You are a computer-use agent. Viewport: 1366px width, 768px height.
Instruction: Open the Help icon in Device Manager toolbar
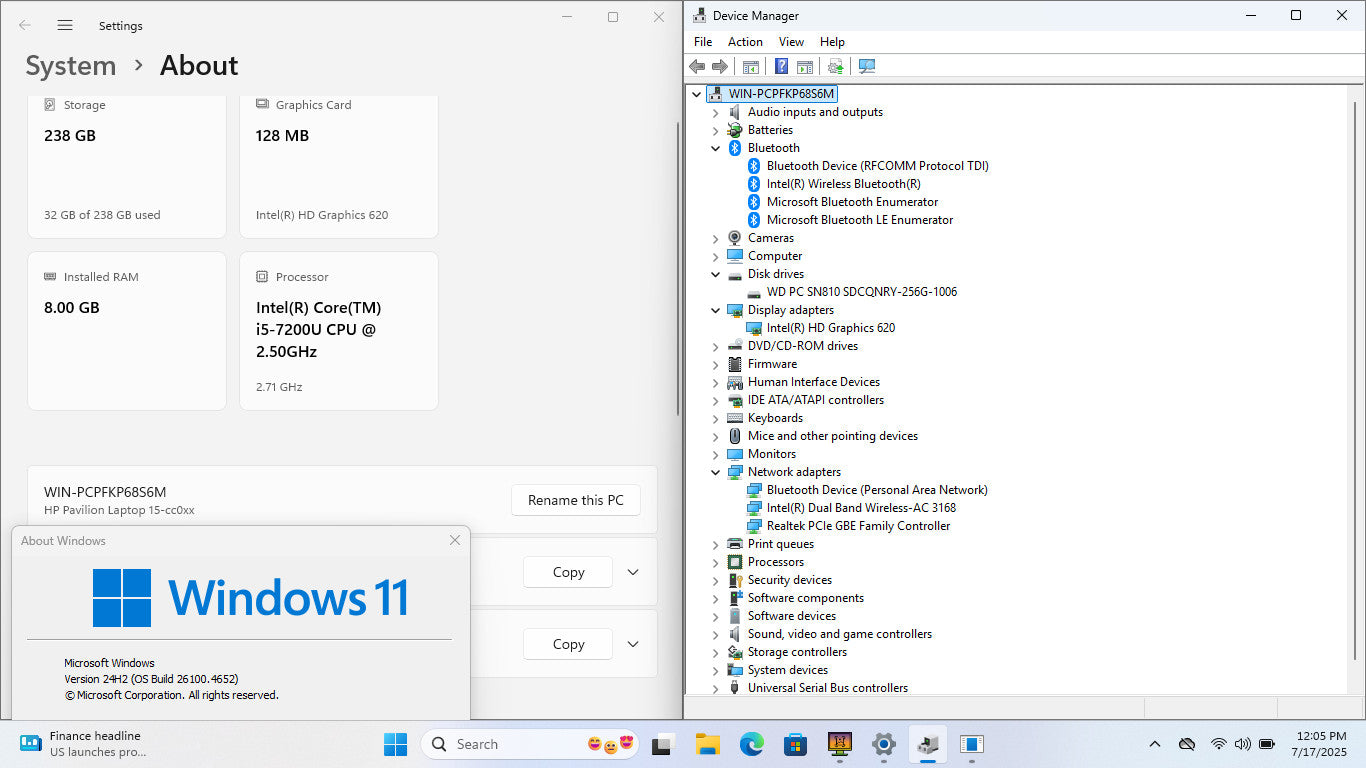(x=782, y=66)
